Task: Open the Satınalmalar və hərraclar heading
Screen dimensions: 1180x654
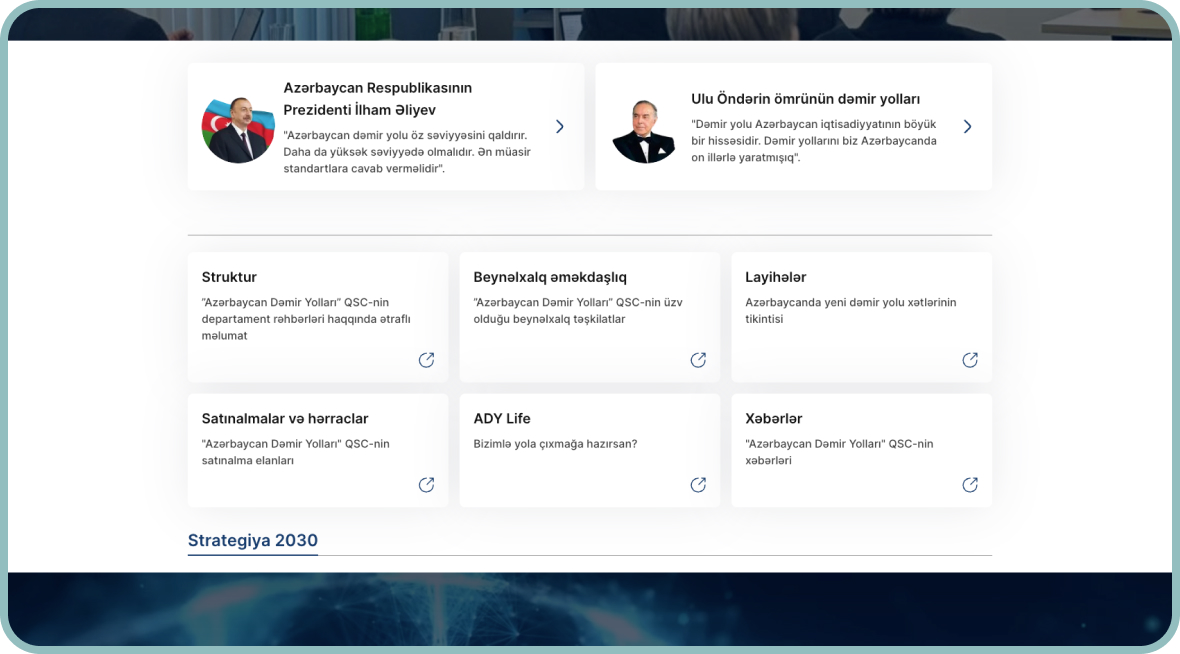Action: point(285,419)
